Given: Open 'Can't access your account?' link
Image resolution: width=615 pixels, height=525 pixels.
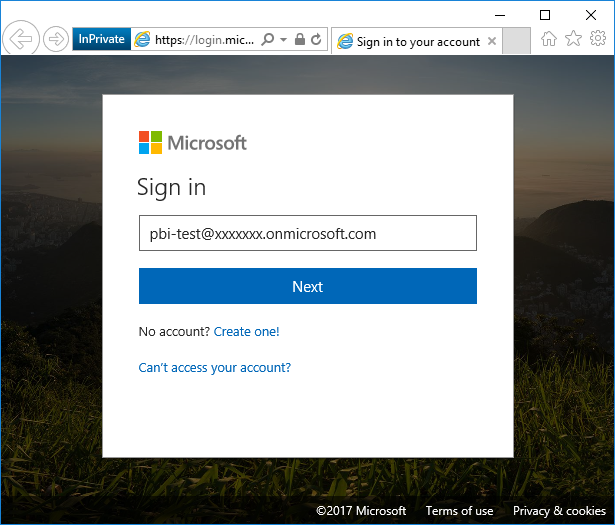Looking at the screenshot, I should tap(215, 368).
